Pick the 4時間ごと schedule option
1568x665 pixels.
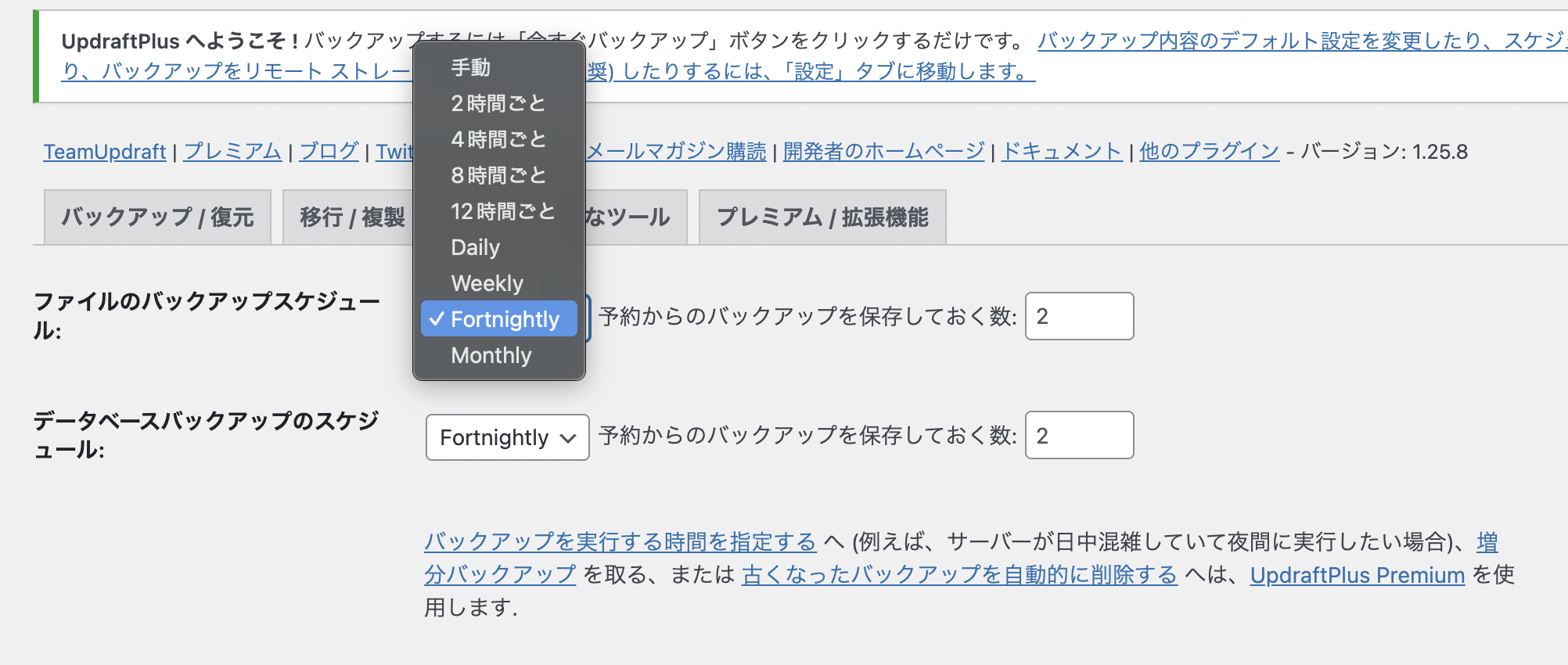pyautogui.click(x=498, y=139)
